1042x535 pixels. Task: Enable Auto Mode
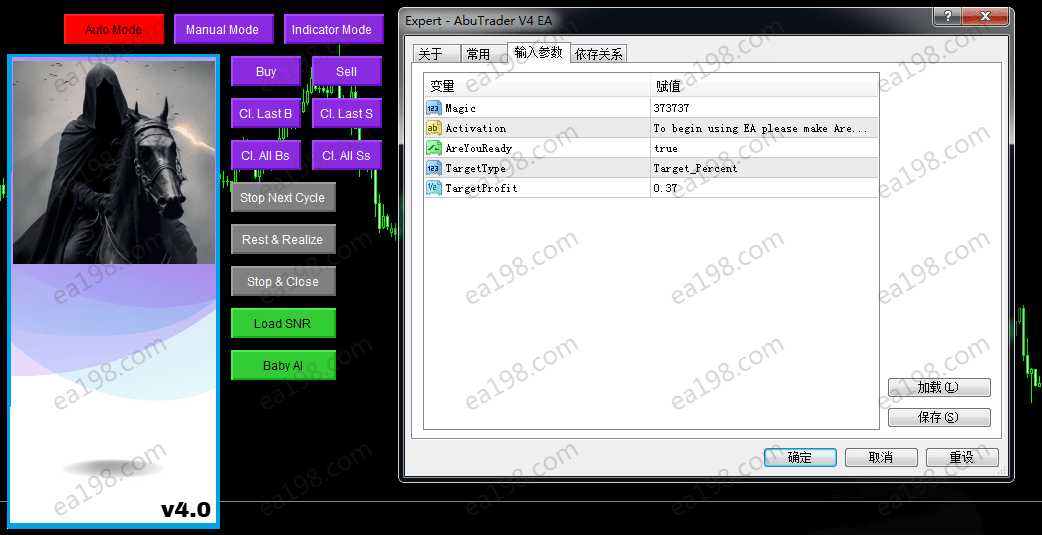(x=113, y=30)
